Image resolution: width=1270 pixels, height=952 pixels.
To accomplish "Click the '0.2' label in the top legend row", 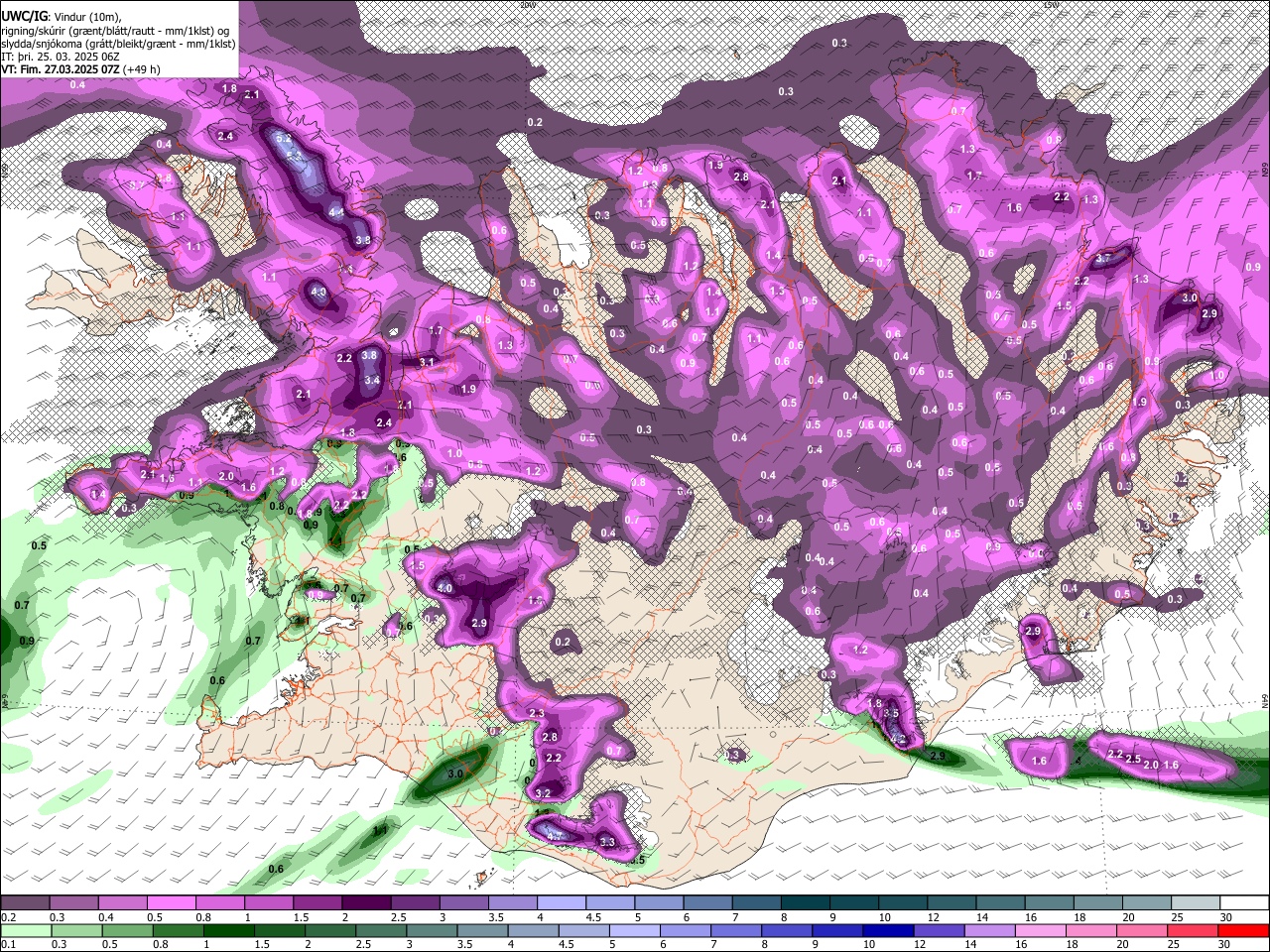I will (8, 917).
